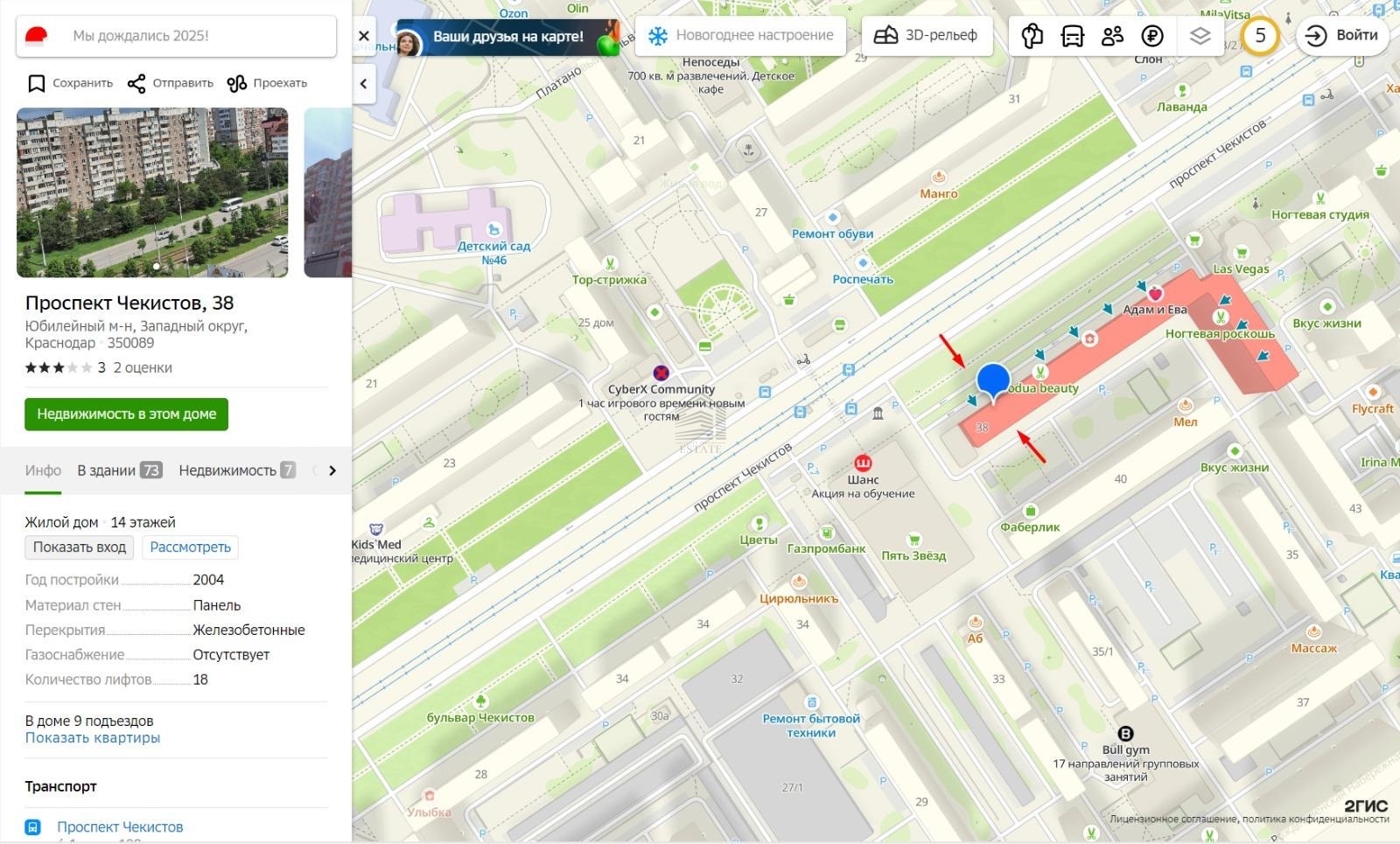Image resolution: width=1400 pixels, height=844 pixels.
Task: Collapse the side panel with left chevron
Action: (364, 84)
